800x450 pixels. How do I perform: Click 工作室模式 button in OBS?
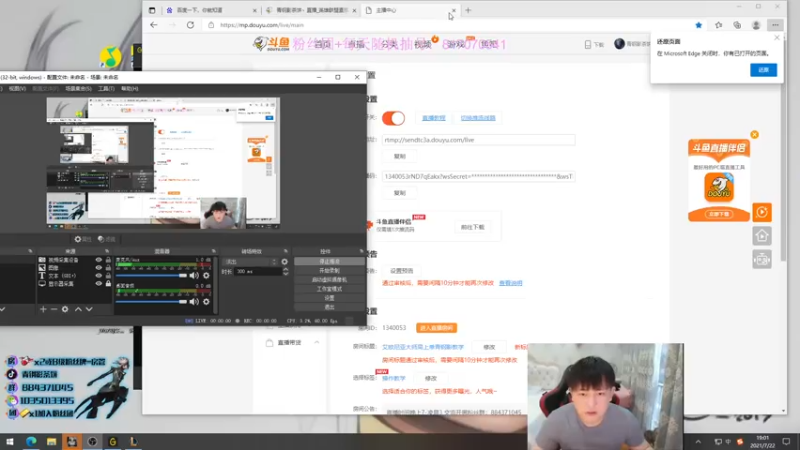point(330,289)
